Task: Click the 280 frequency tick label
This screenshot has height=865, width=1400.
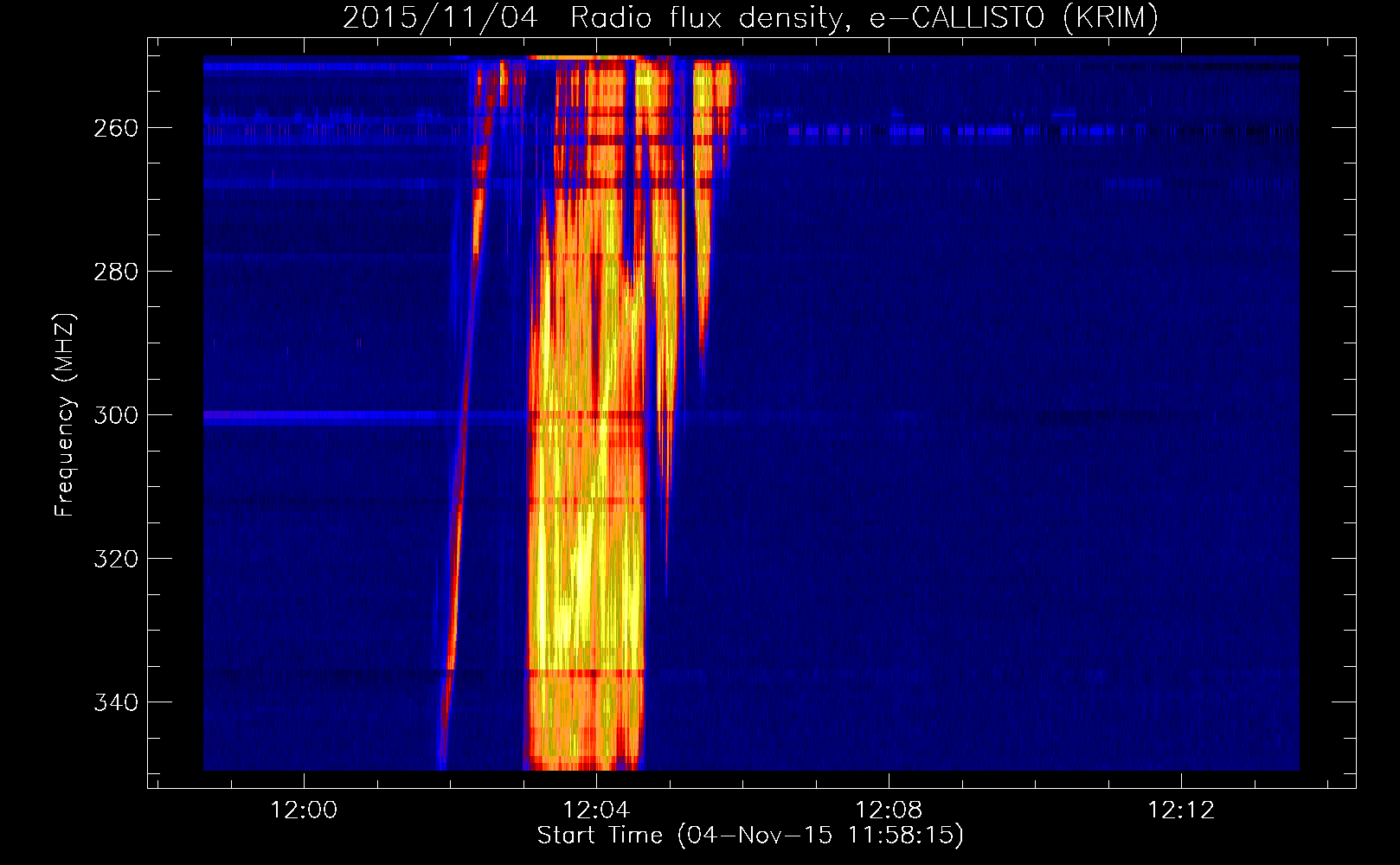Action: point(116,272)
